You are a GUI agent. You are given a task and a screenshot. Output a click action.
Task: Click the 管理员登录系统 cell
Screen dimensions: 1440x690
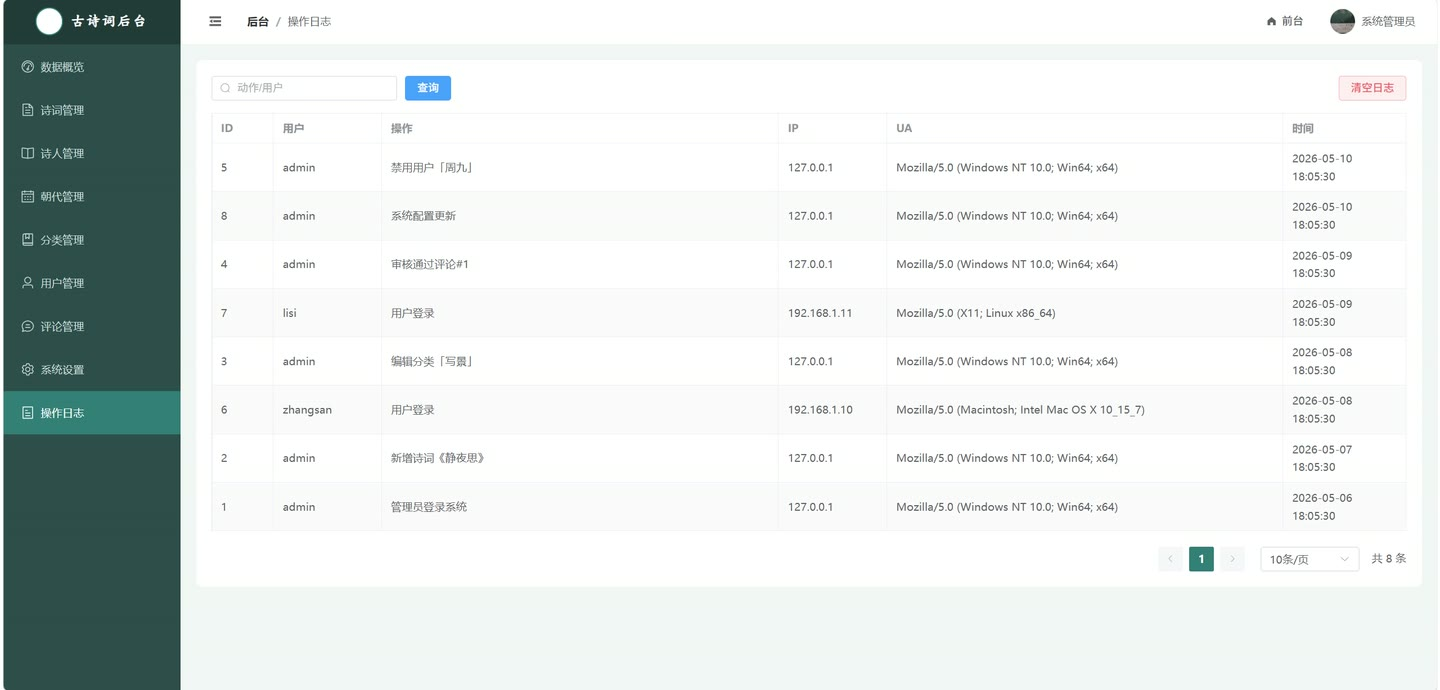[580, 507]
